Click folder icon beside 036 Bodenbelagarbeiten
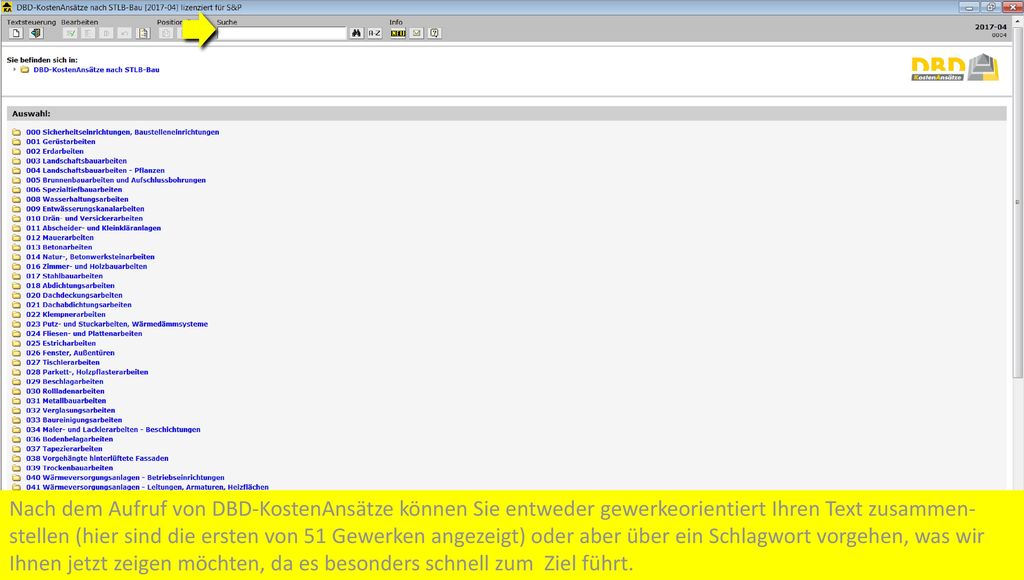This screenshot has width=1024, height=580. coord(16,439)
